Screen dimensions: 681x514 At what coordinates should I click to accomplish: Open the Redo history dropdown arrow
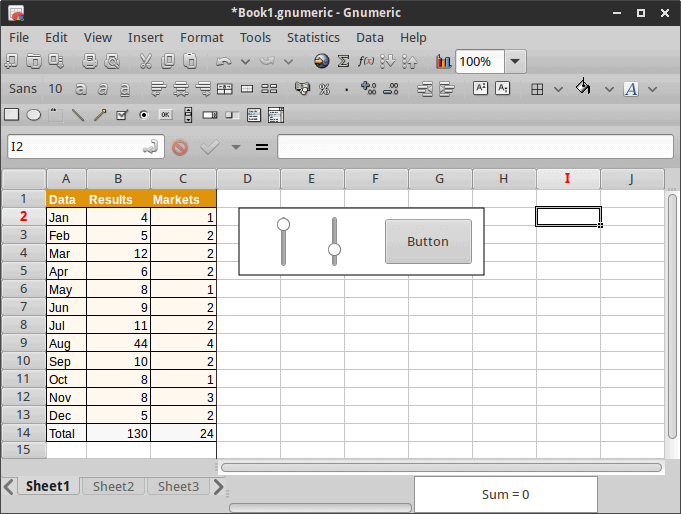tap(288, 62)
